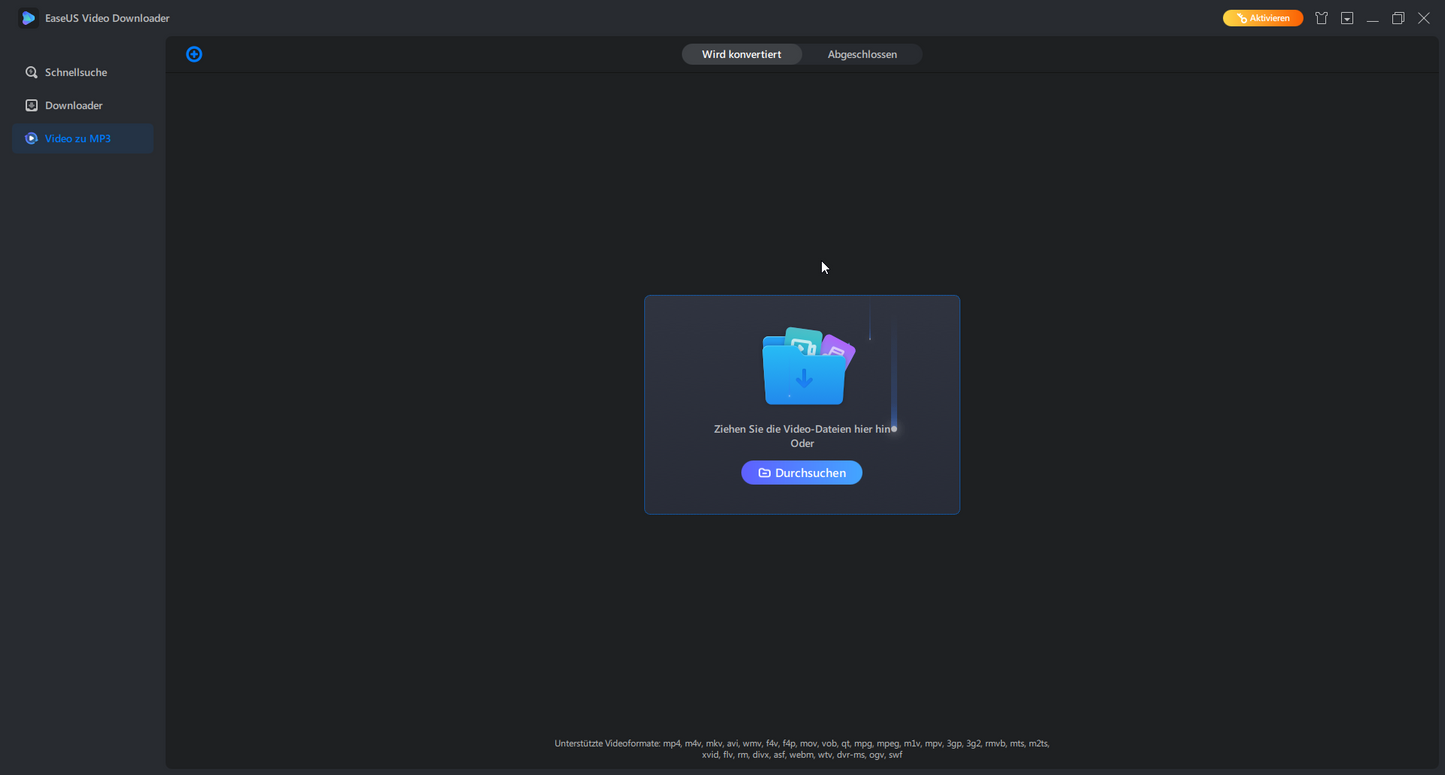Switch to the Abgeschlossen tab
The image size is (1445, 775).
pos(862,54)
